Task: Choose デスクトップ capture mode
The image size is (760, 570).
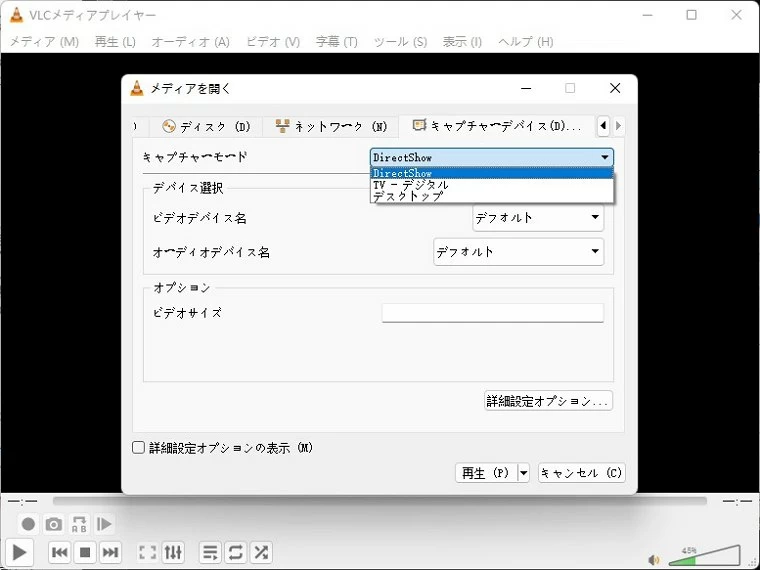Action: click(x=492, y=196)
